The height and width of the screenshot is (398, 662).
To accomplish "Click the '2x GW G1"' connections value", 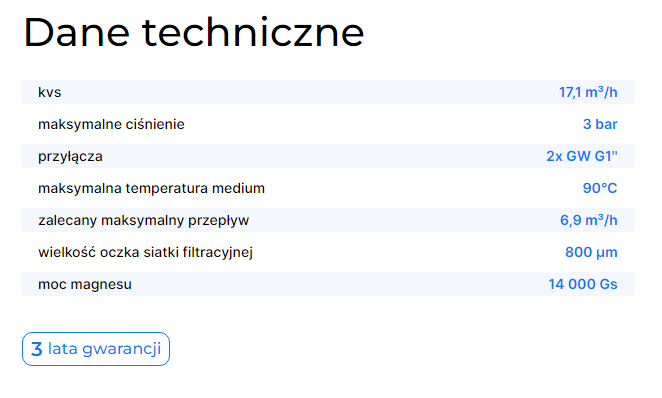I will (x=582, y=156).
